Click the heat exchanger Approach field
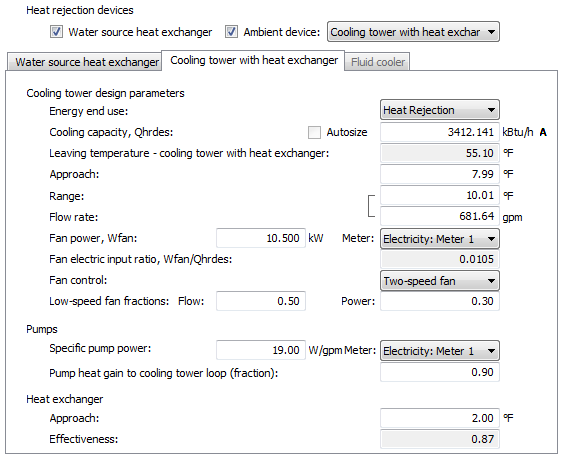 coord(440,418)
